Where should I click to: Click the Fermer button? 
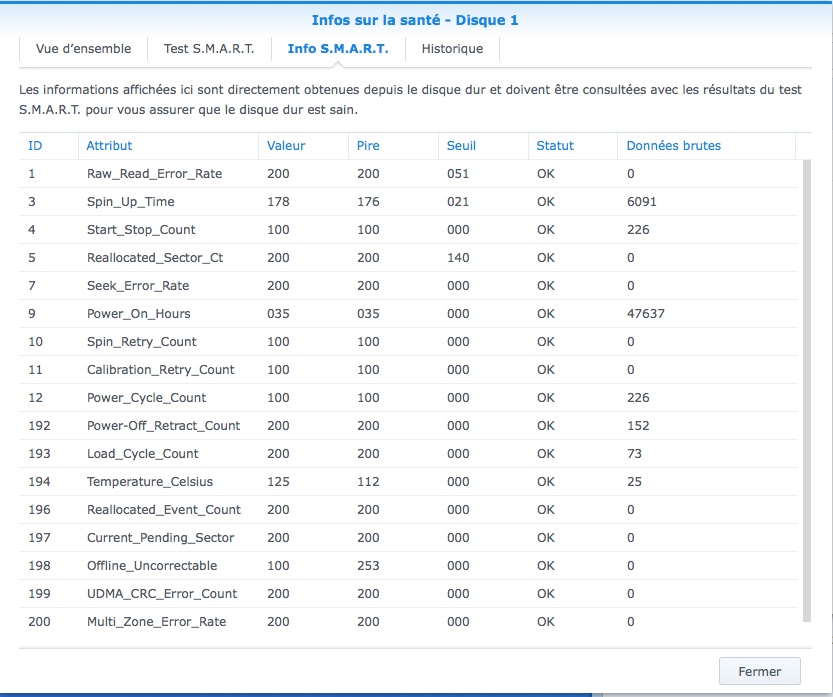click(x=759, y=671)
